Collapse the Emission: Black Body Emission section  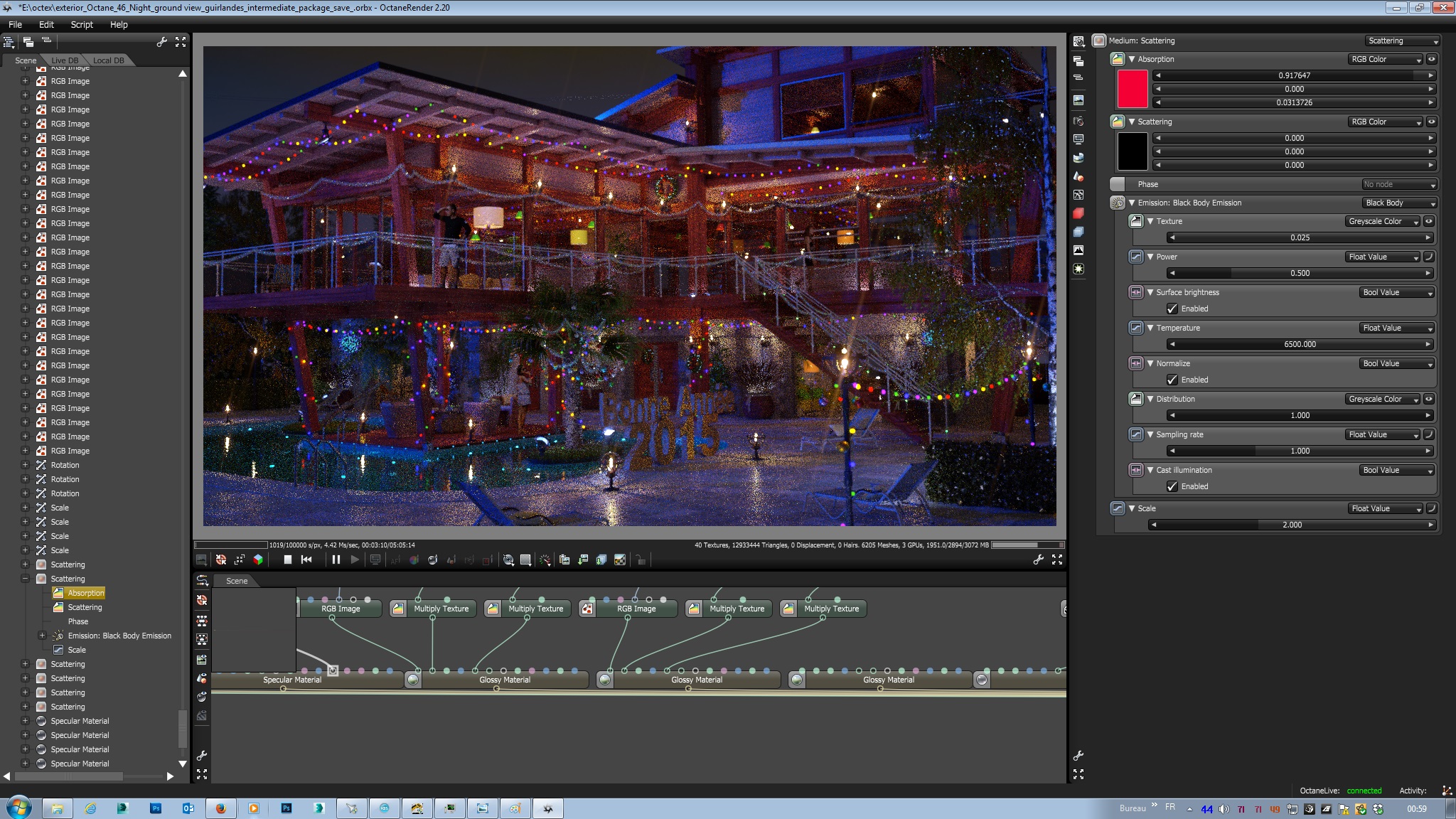[x=1132, y=203]
